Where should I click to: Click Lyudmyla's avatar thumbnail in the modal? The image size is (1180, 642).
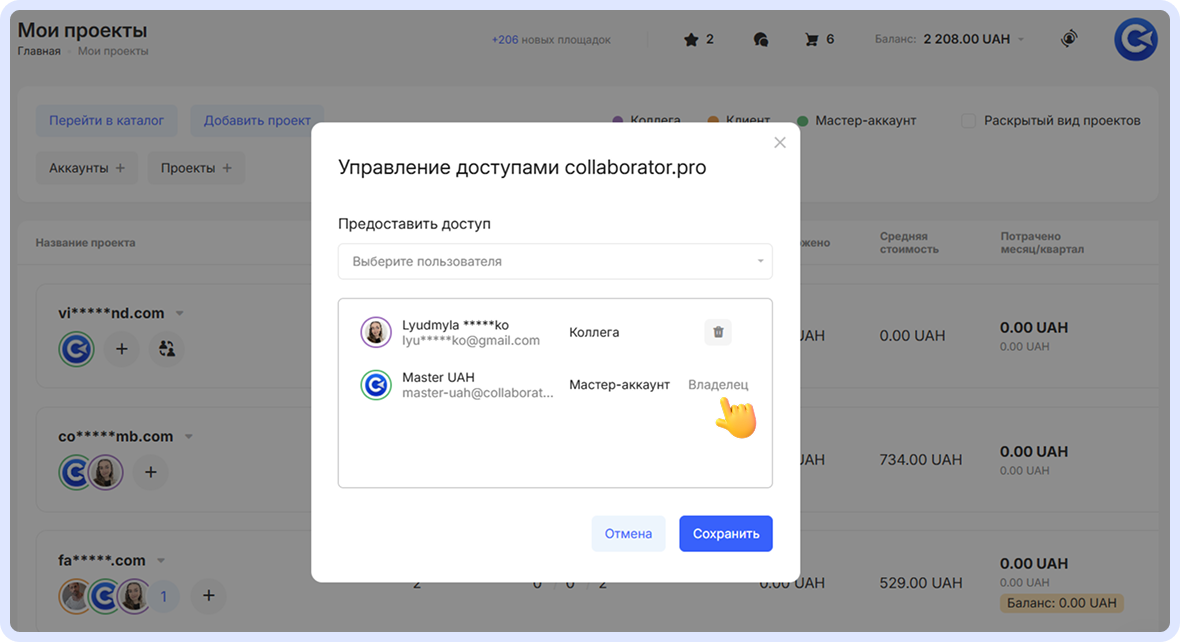coord(376,332)
